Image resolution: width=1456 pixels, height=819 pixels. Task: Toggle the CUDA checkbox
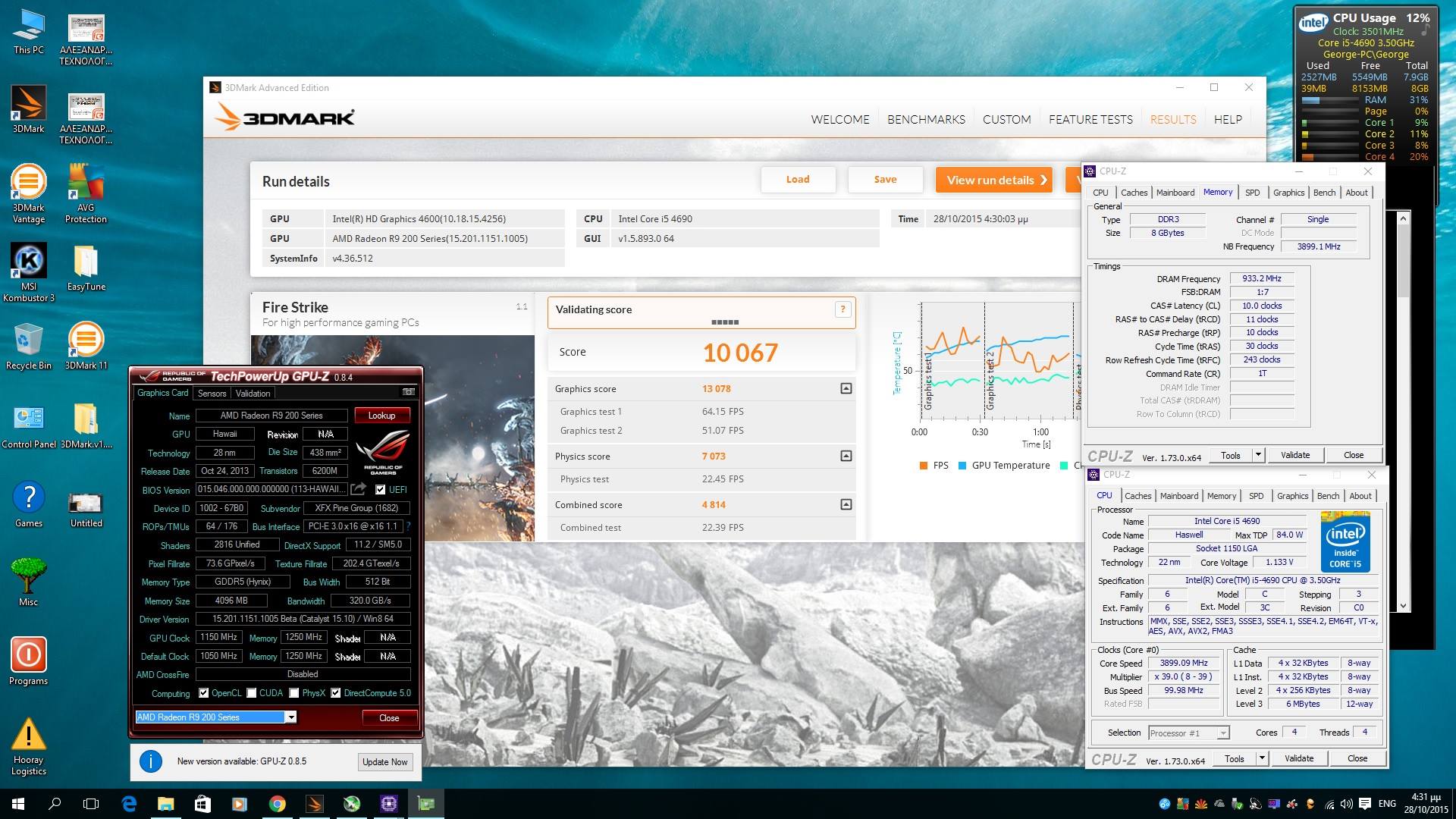251,693
